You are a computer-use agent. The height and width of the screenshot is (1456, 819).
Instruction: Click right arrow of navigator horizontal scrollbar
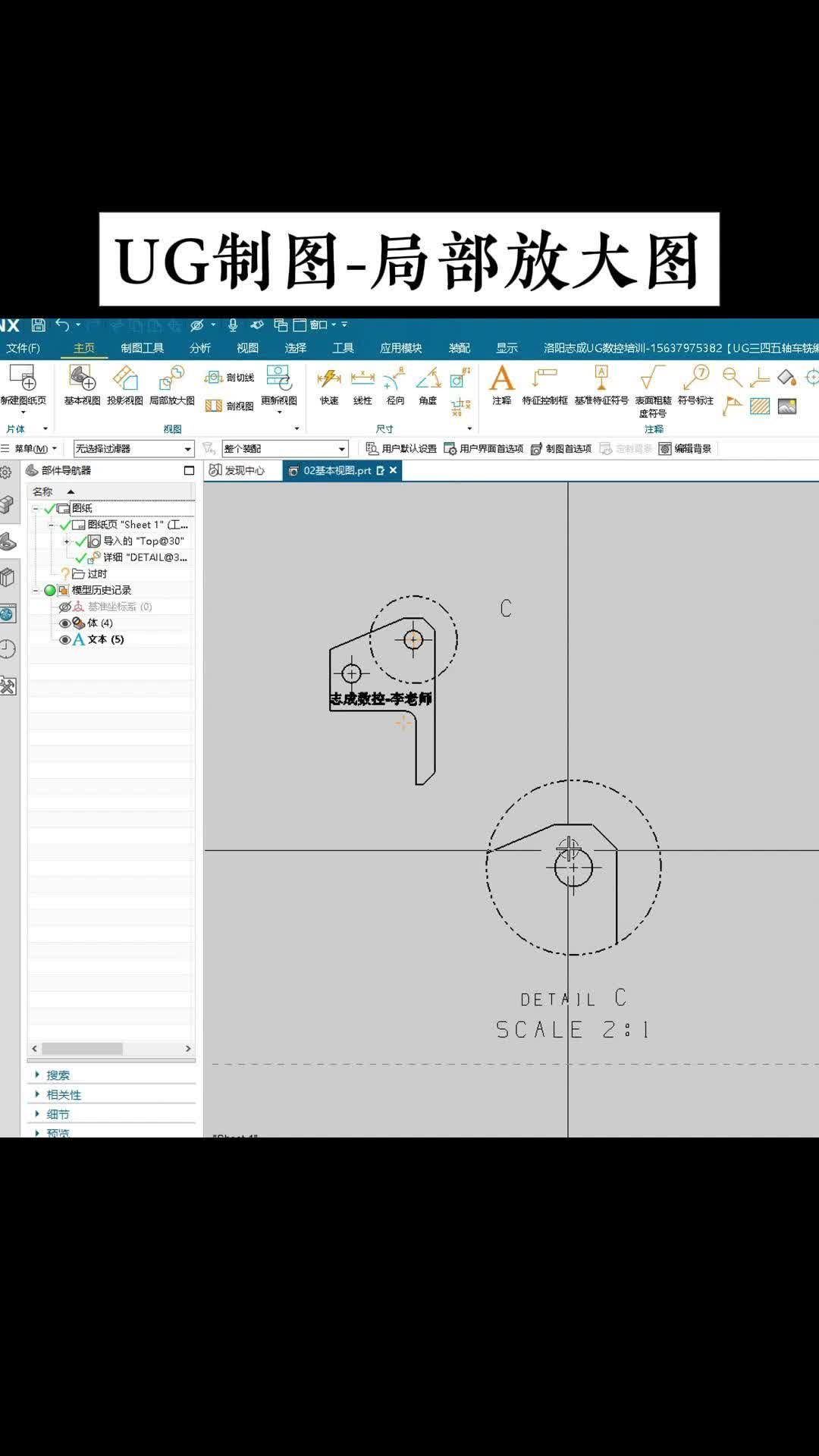pos(188,1049)
